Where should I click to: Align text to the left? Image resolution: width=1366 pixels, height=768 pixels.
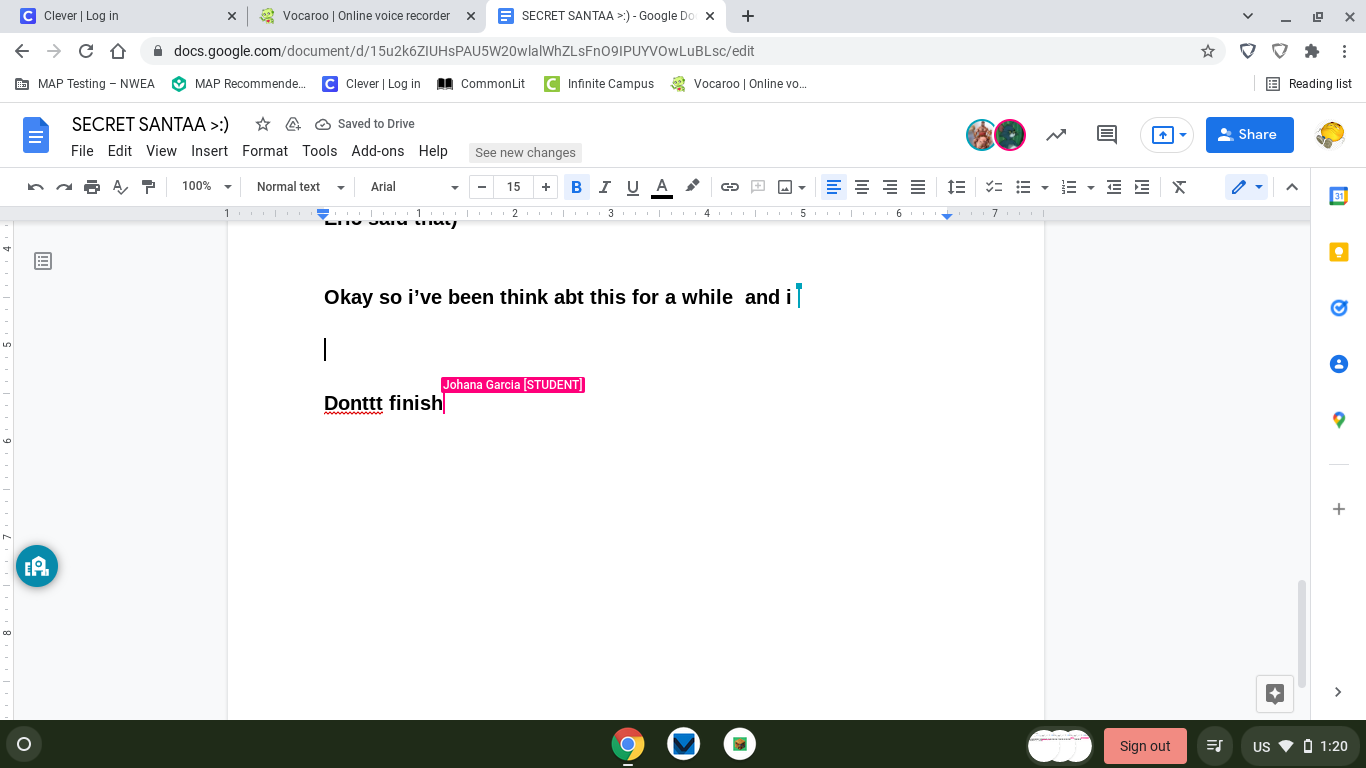click(x=833, y=187)
